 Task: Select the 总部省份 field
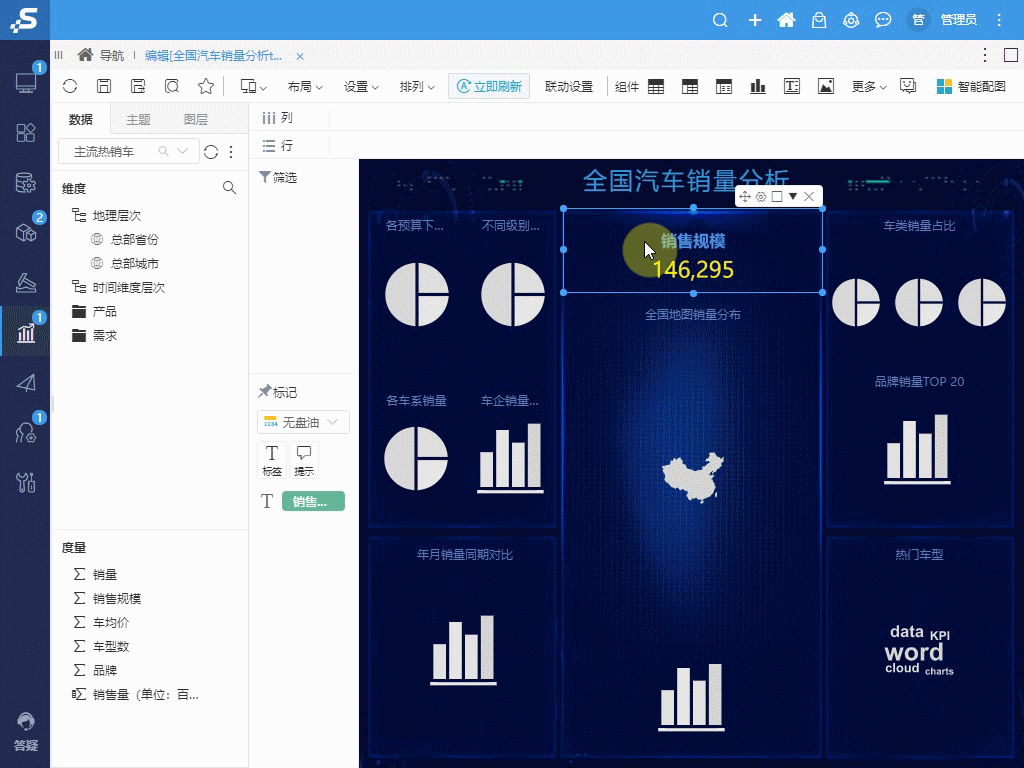point(135,240)
